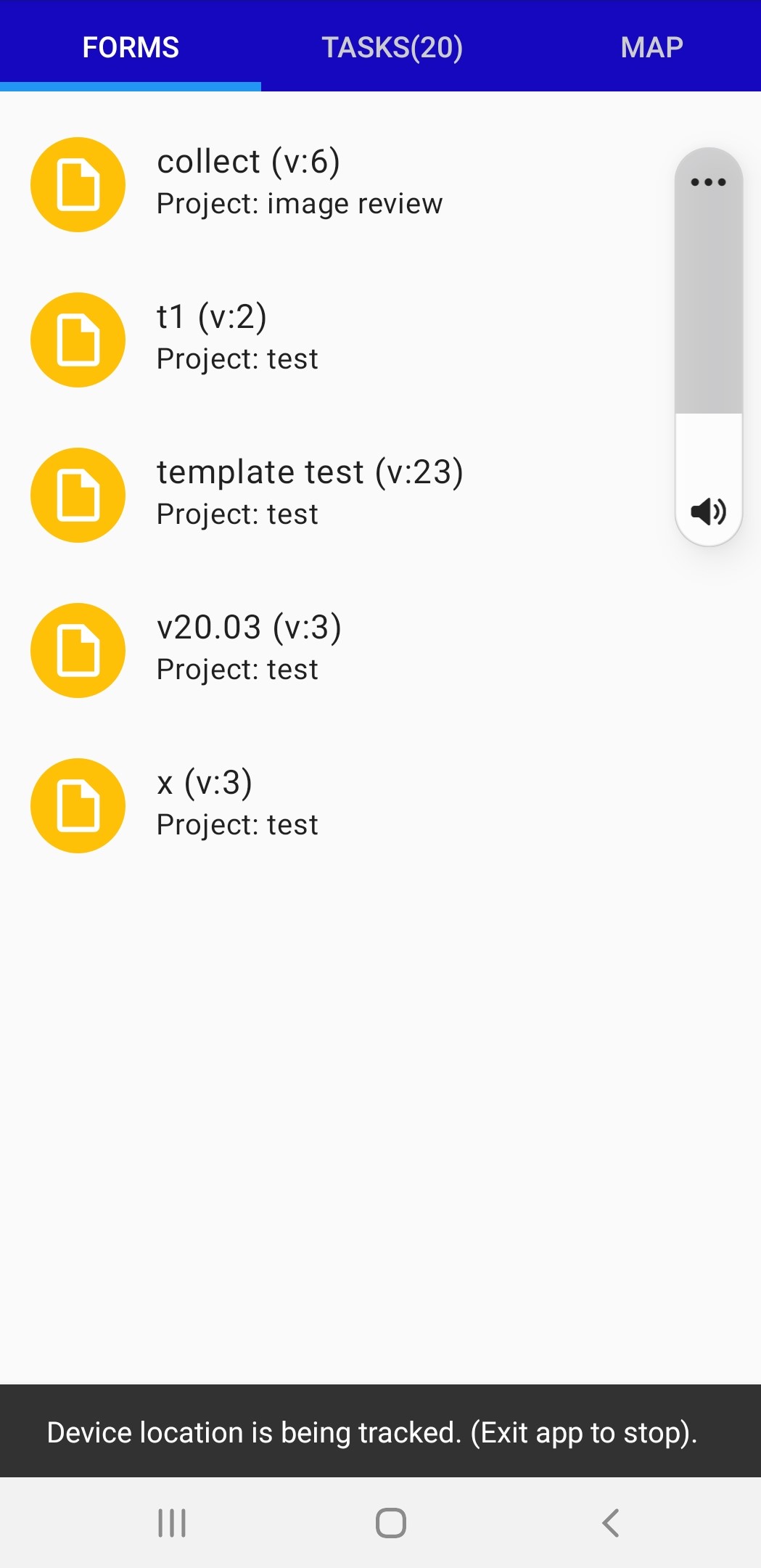Tap the template test form icon

coord(78,495)
